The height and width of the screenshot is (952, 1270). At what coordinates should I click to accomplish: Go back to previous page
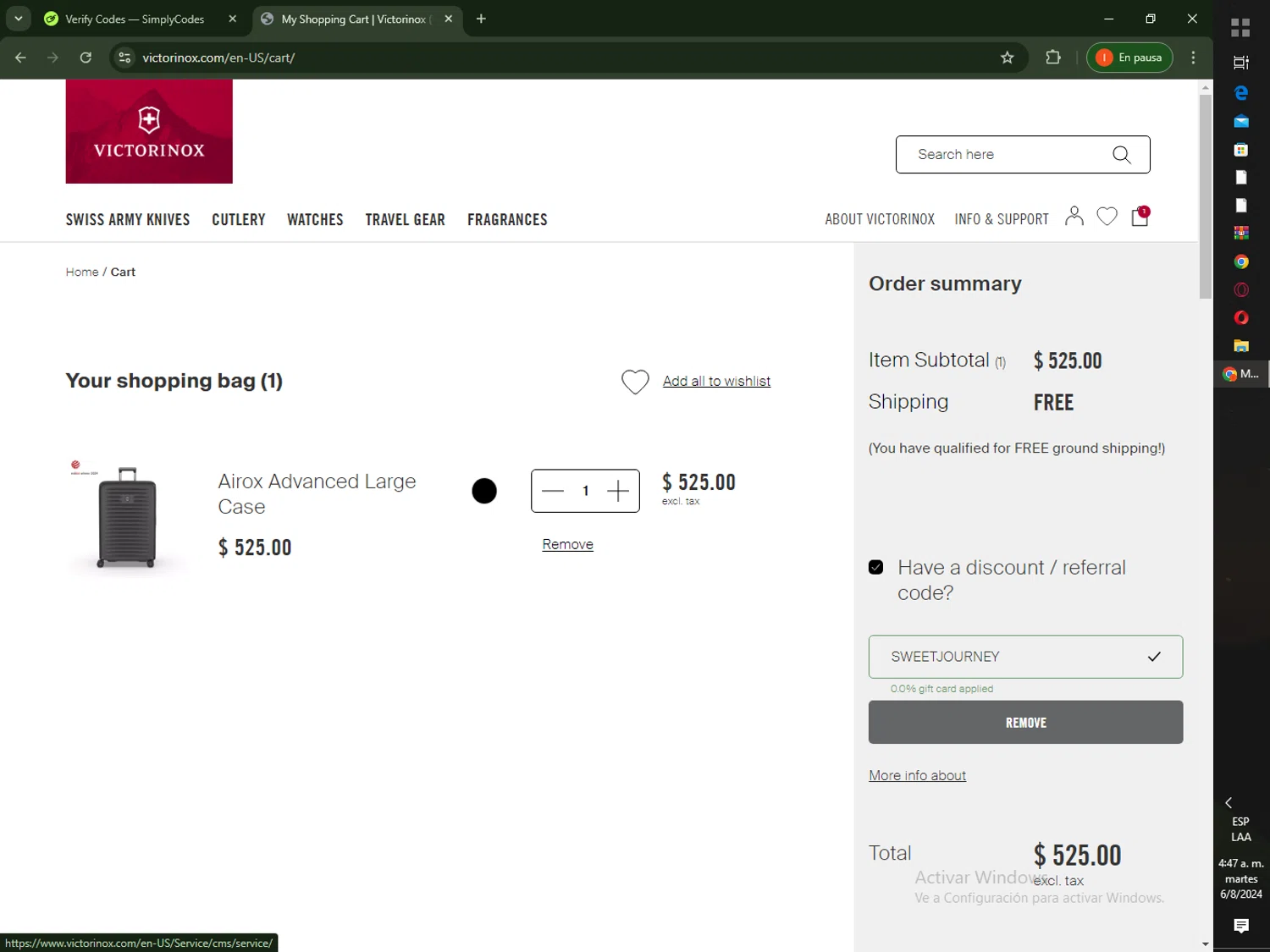(20, 58)
